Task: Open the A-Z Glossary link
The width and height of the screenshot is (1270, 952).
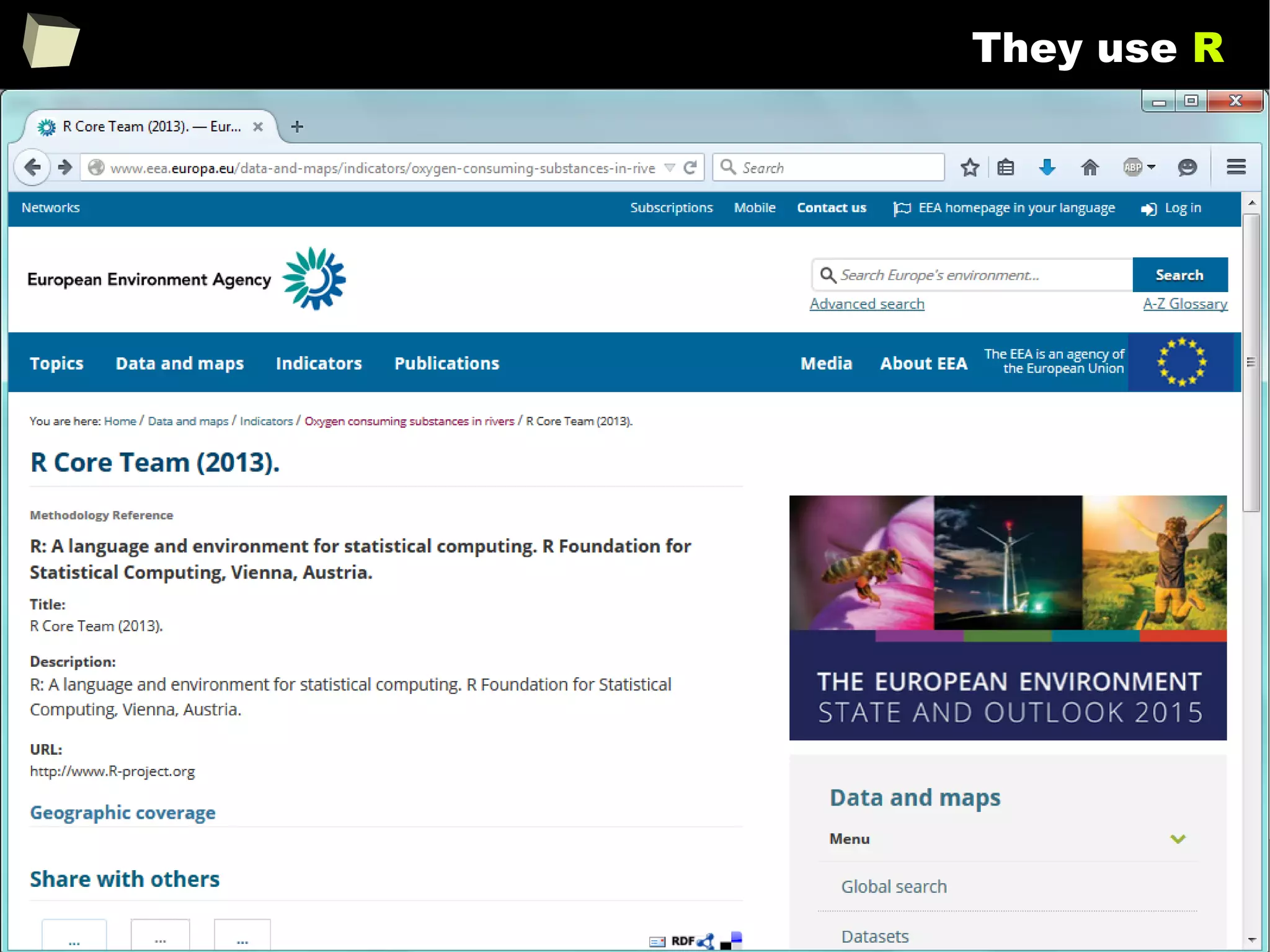Action: pos(1185,304)
